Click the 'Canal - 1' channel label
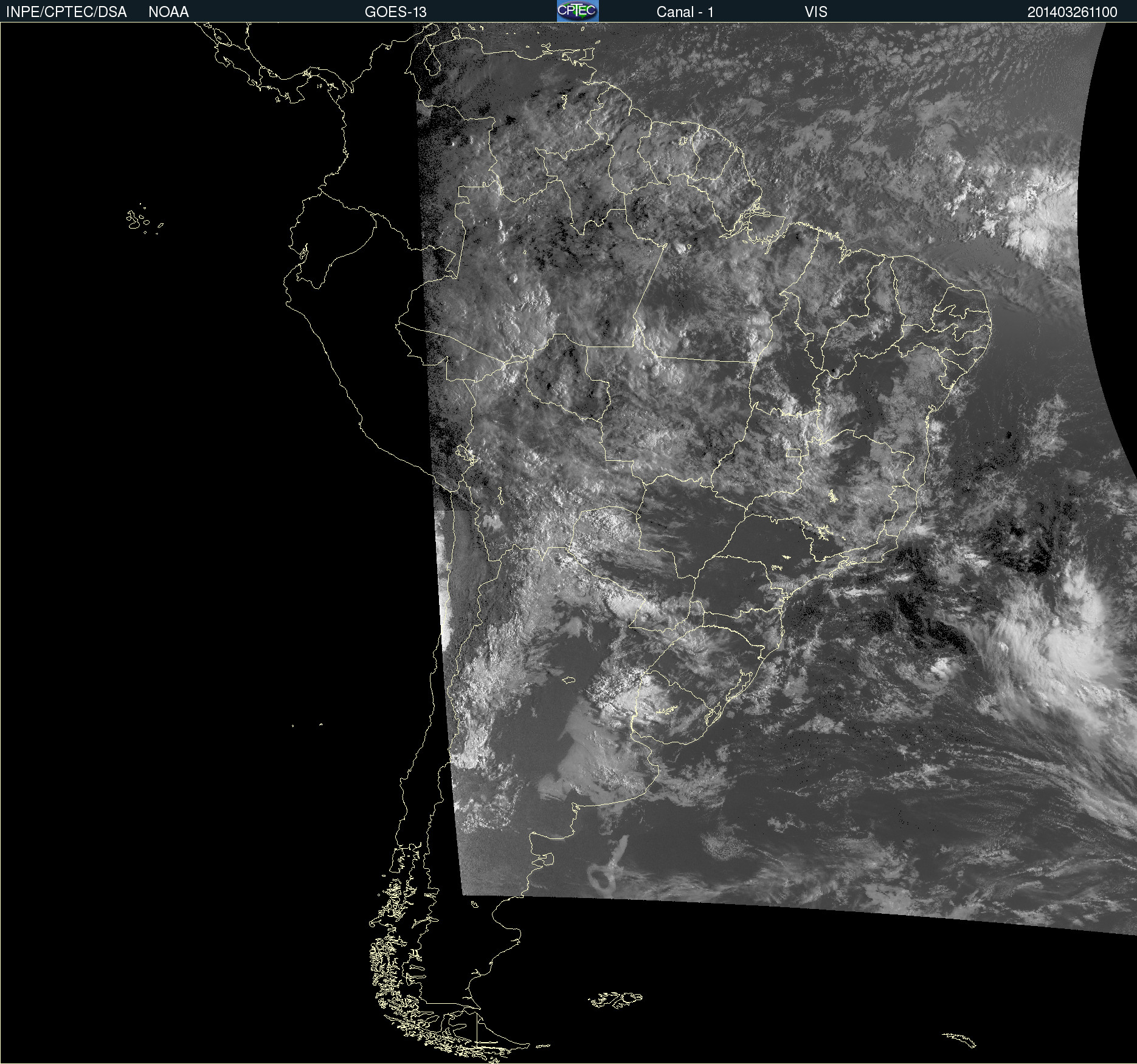The height and width of the screenshot is (1064, 1137). coord(685,12)
